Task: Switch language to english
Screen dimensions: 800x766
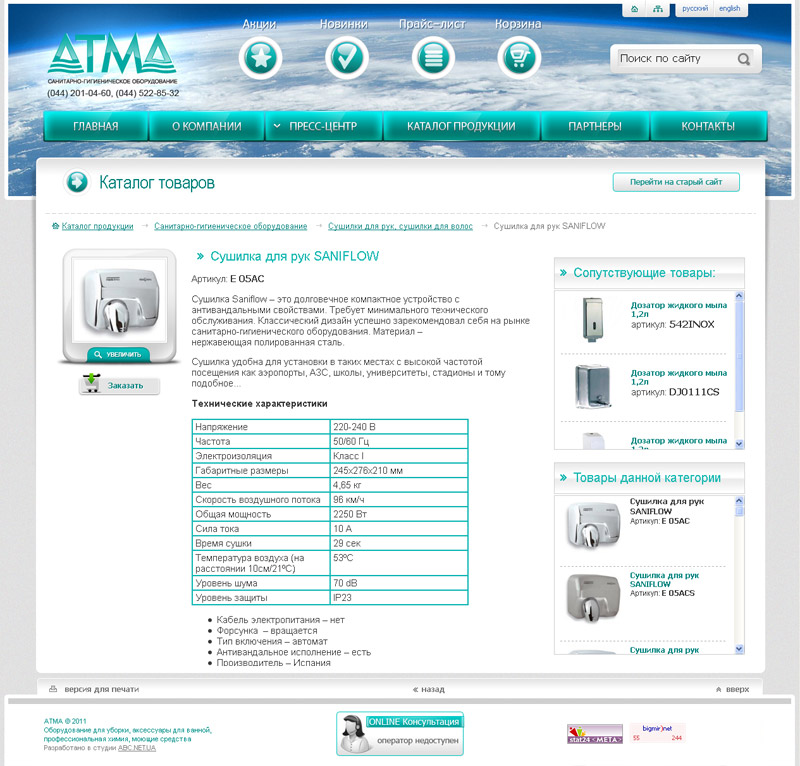Action: [x=729, y=9]
